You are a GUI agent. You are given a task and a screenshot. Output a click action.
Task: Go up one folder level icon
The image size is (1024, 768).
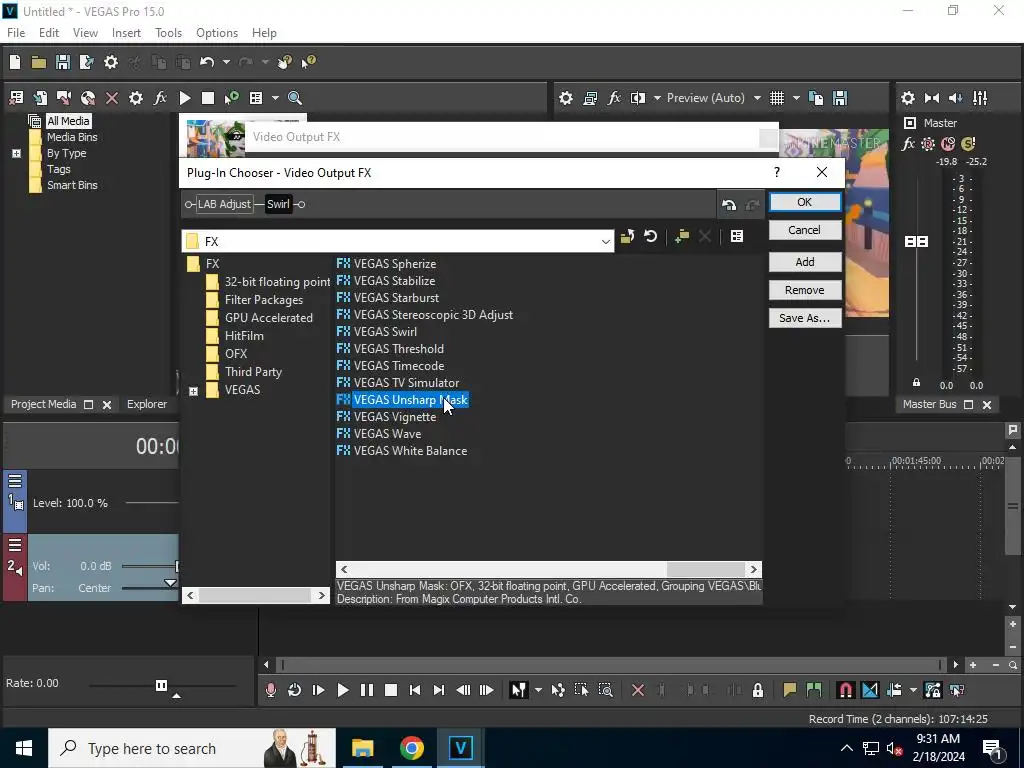(628, 236)
